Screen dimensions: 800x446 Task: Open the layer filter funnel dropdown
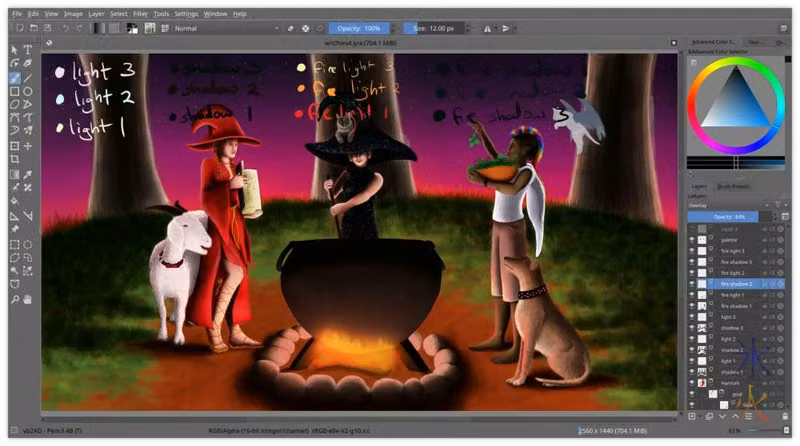tap(779, 205)
